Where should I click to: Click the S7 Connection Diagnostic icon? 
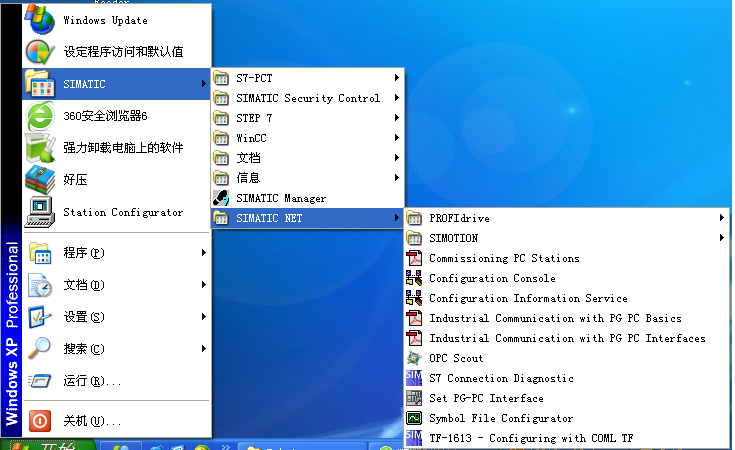[414, 378]
